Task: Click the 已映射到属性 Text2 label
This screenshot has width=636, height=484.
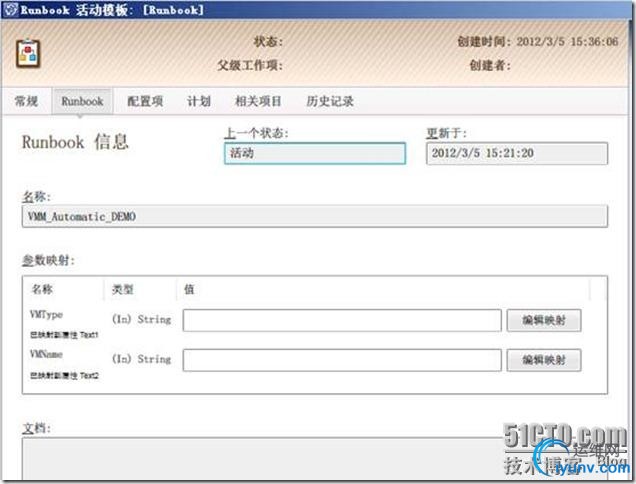Action: [x=64, y=376]
